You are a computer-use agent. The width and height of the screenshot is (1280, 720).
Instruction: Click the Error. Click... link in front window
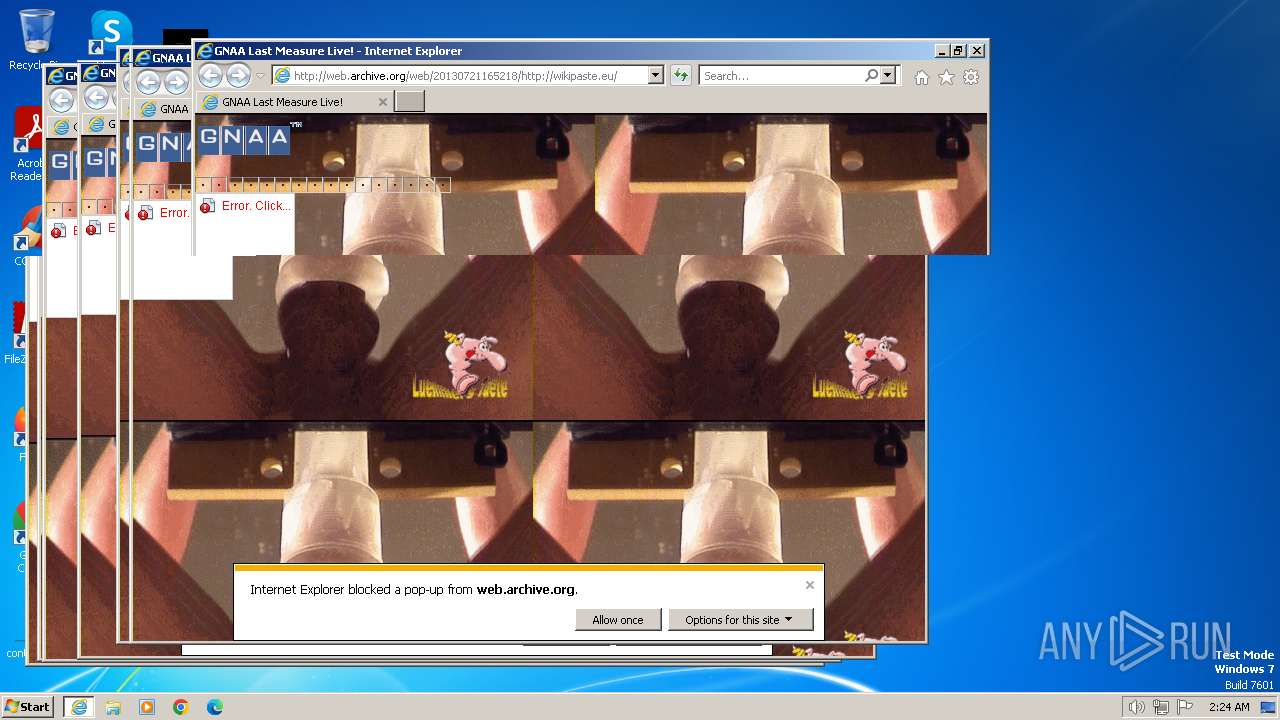256,206
